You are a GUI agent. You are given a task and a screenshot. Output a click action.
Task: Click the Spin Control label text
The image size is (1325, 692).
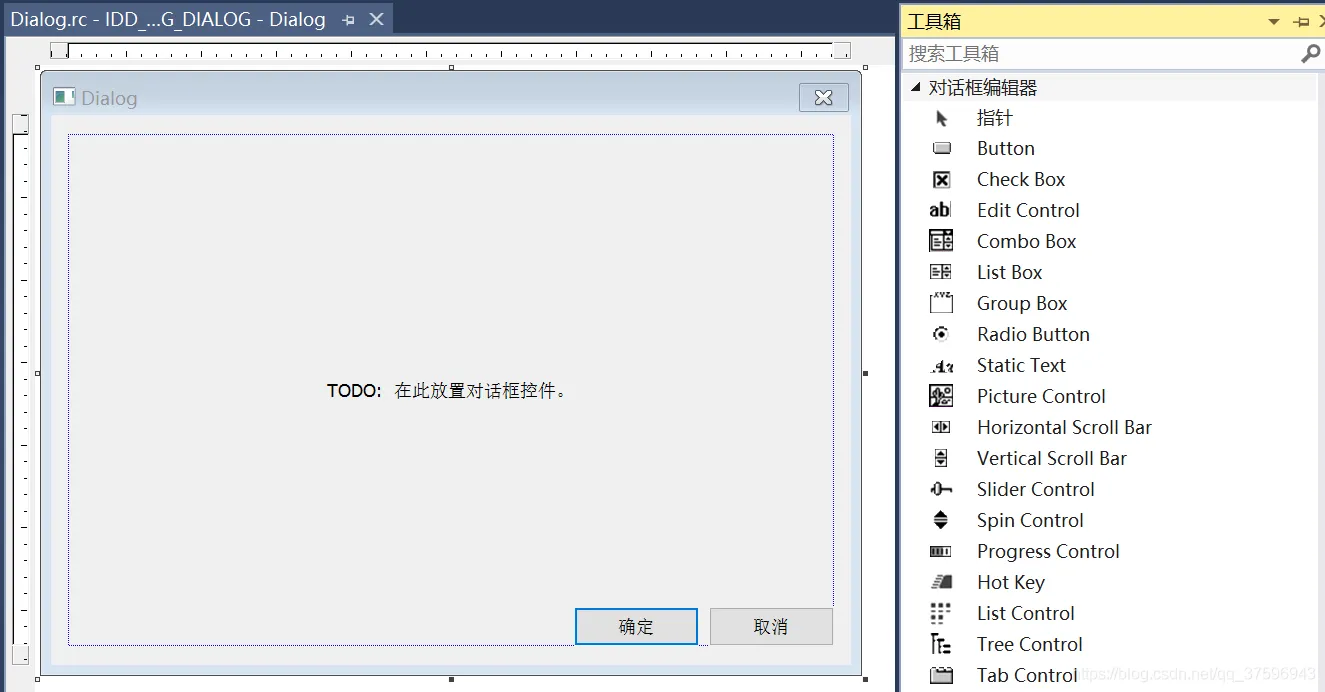pos(1030,520)
